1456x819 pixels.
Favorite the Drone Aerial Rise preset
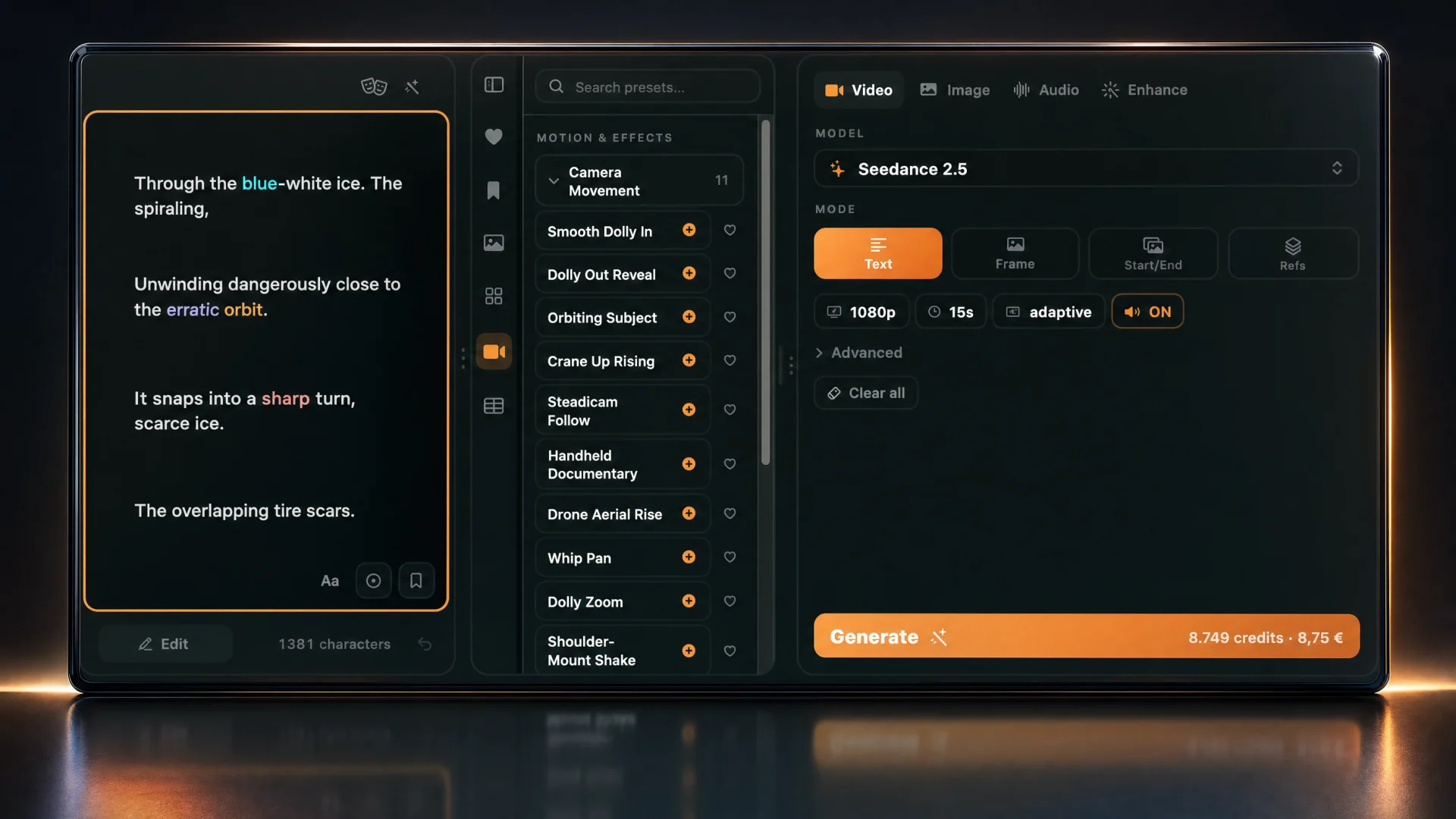click(x=730, y=514)
